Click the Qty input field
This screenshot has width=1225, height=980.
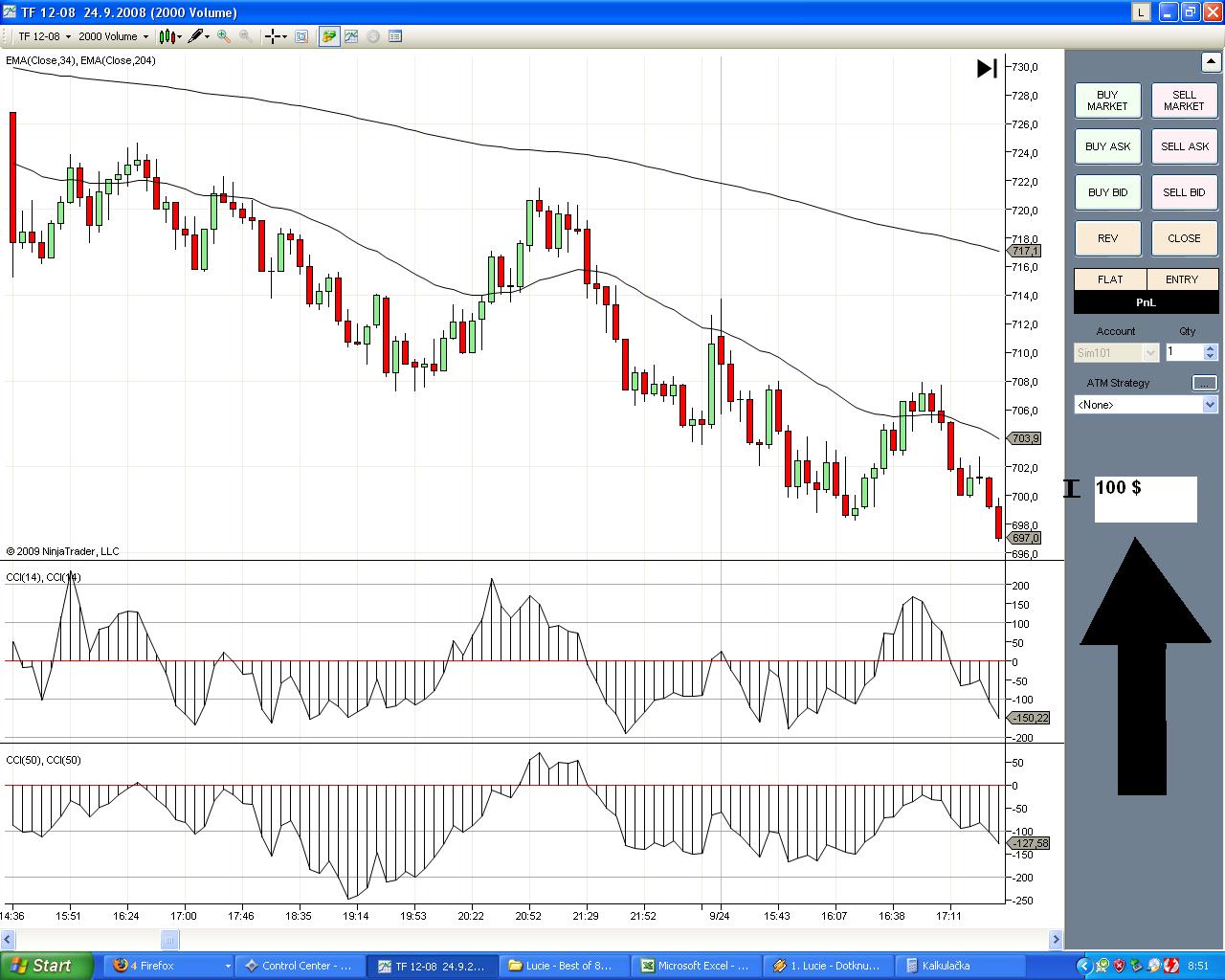1184,352
